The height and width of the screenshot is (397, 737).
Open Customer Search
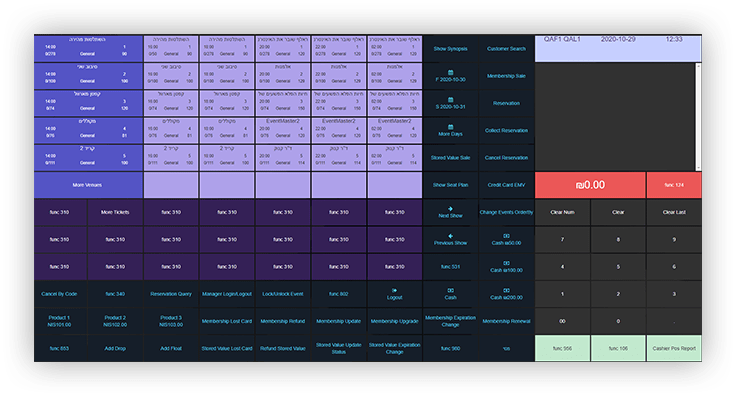pos(506,48)
